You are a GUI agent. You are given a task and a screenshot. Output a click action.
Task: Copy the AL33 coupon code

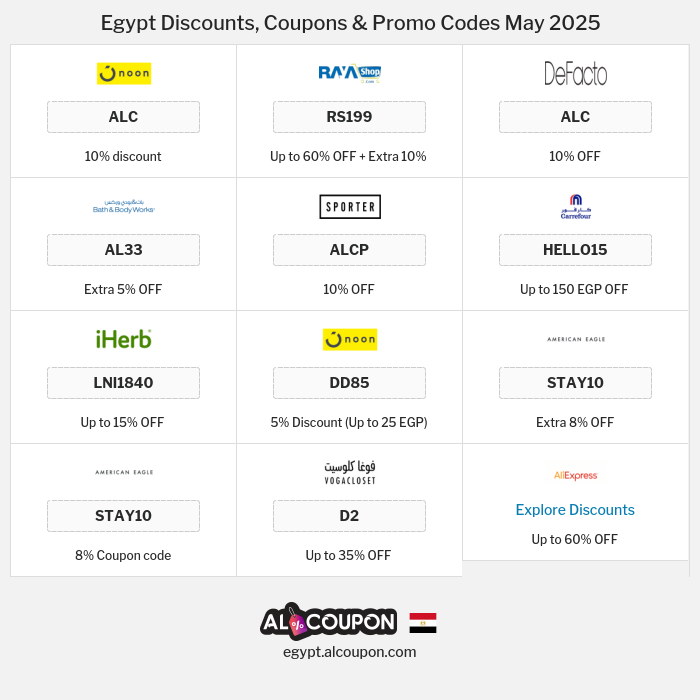pyautogui.click(x=123, y=250)
